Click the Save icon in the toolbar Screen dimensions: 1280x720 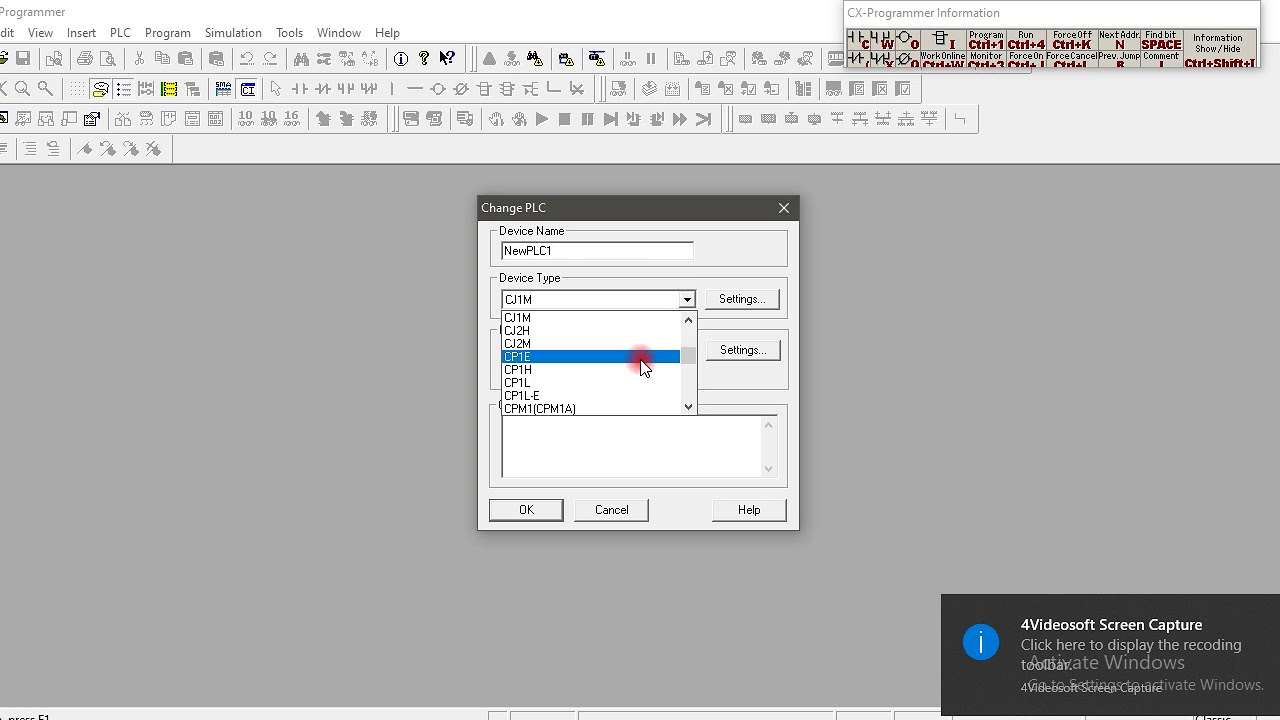(23, 59)
